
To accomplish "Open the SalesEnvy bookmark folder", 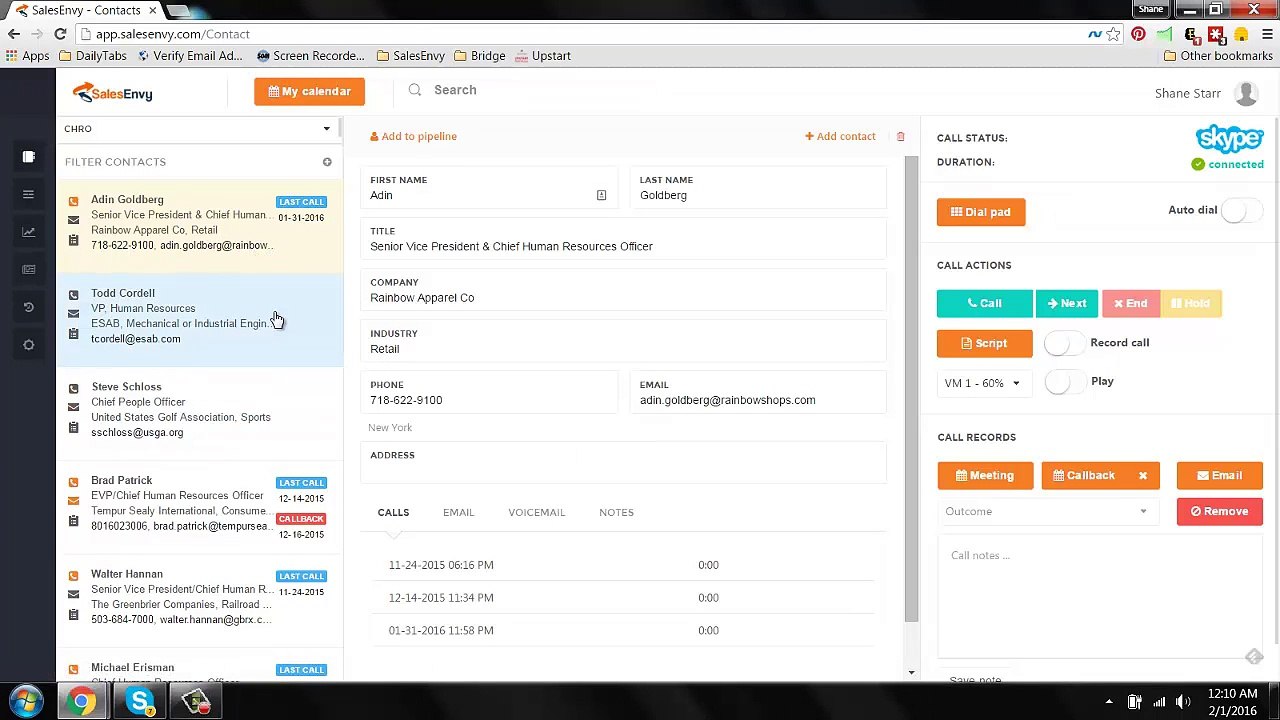I will coord(410,56).
